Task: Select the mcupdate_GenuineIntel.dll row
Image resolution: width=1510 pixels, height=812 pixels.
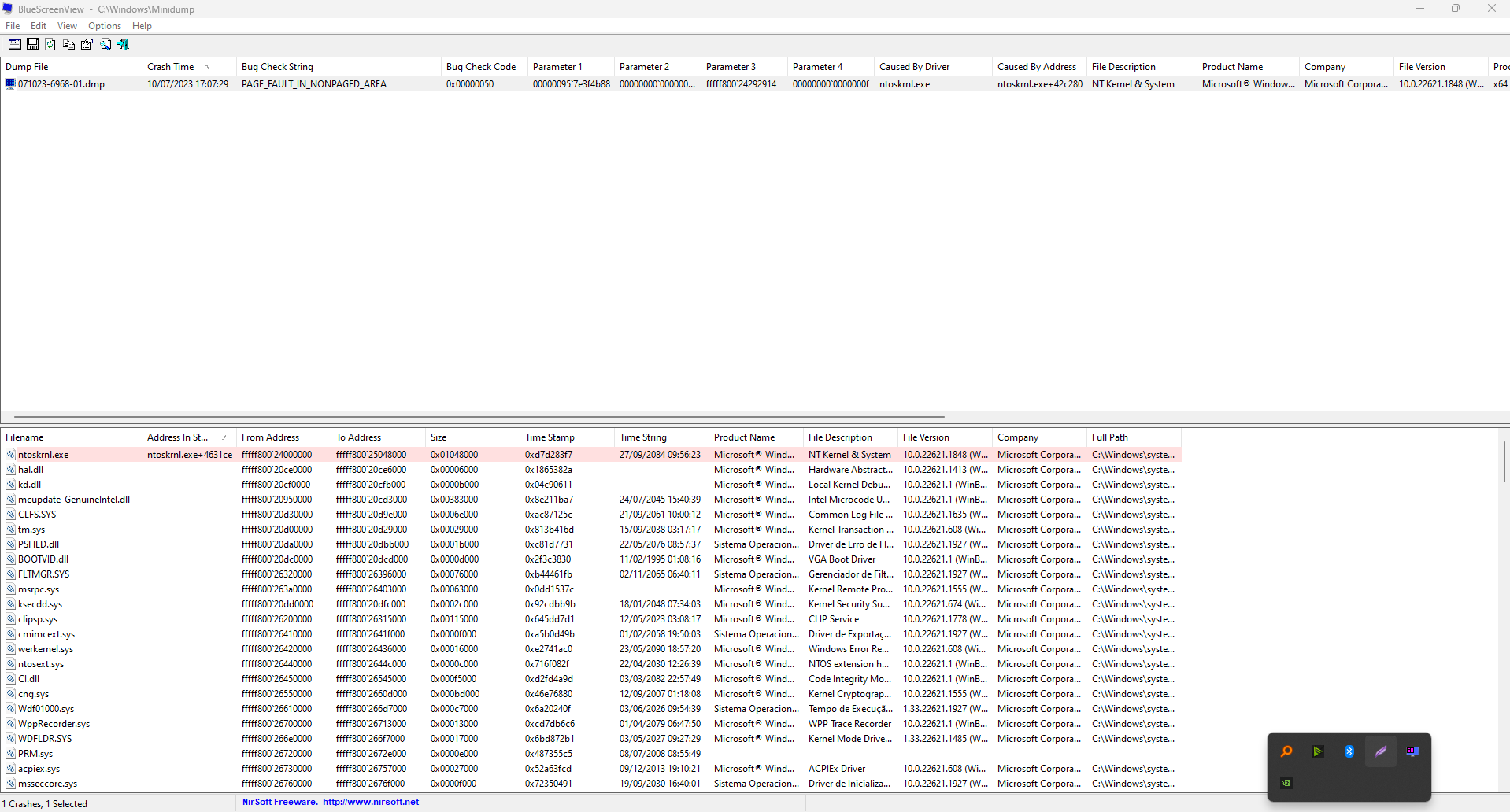Action: [x=590, y=500]
